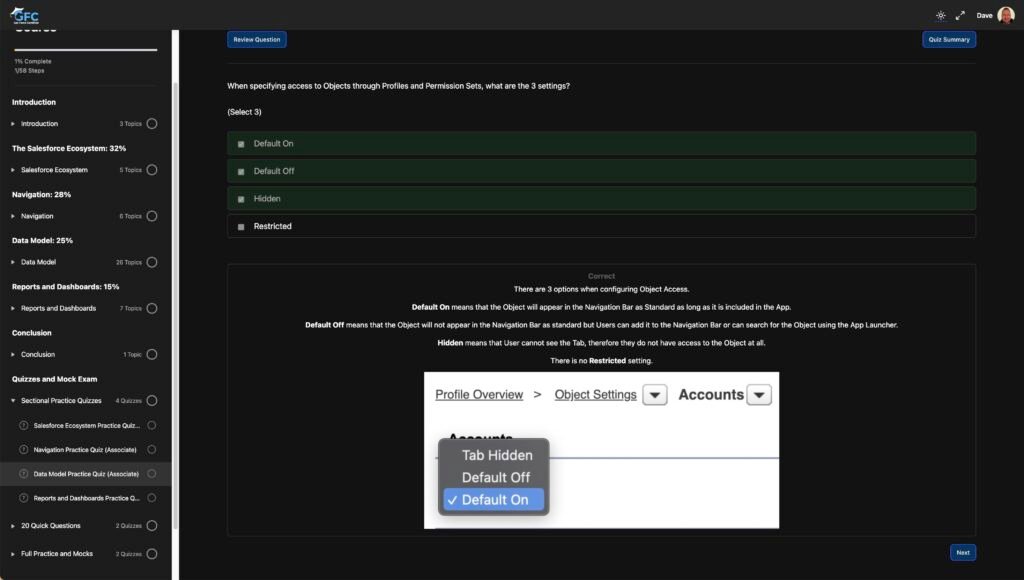The width and height of the screenshot is (1024, 580).
Task: Open Reports and Dashboards Practice Quiz
Action: pyautogui.click(x=87, y=498)
